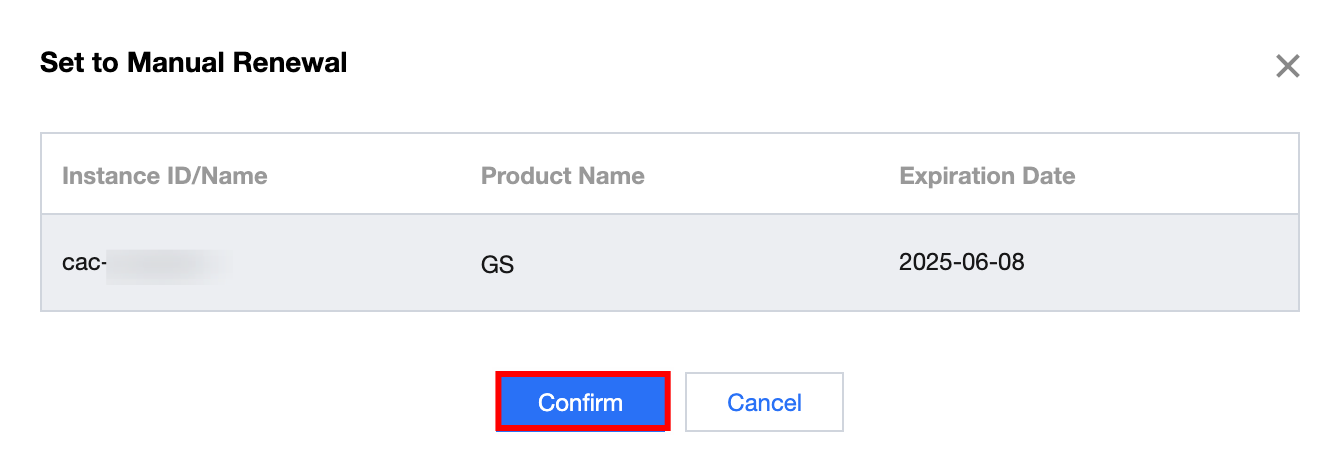Click the word Manual in the dialog heading

click(177, 63)
